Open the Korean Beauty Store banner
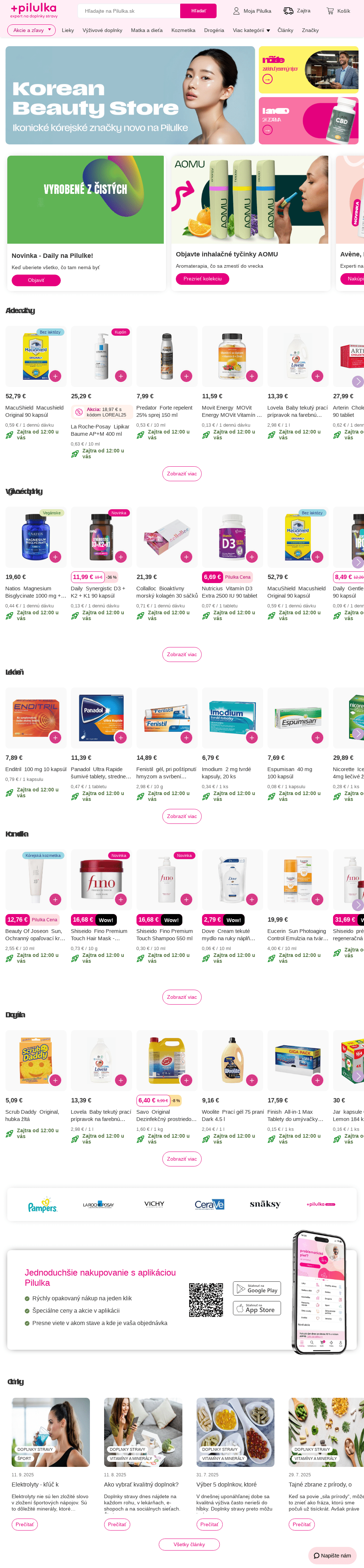The width and height of the screenshot is (364, 1568). [x=130, y=96]
